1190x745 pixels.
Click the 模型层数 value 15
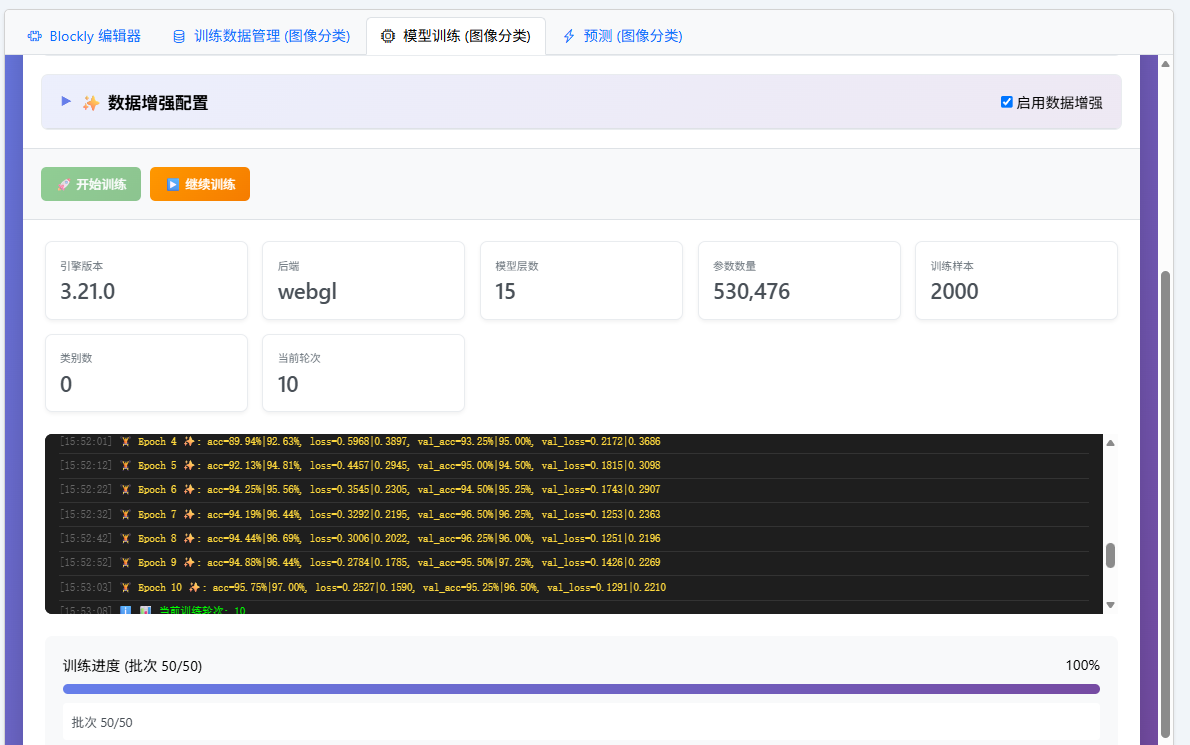[505, 291]
